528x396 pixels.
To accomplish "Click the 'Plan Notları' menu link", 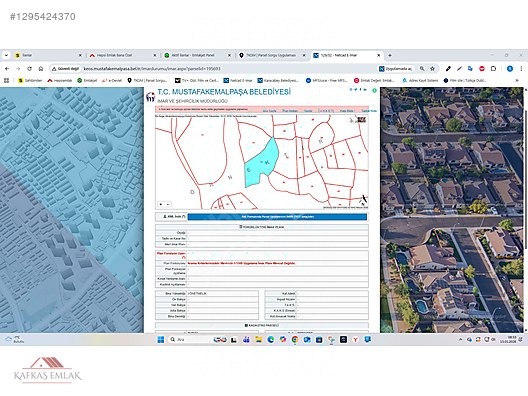I will coord(290,111).
